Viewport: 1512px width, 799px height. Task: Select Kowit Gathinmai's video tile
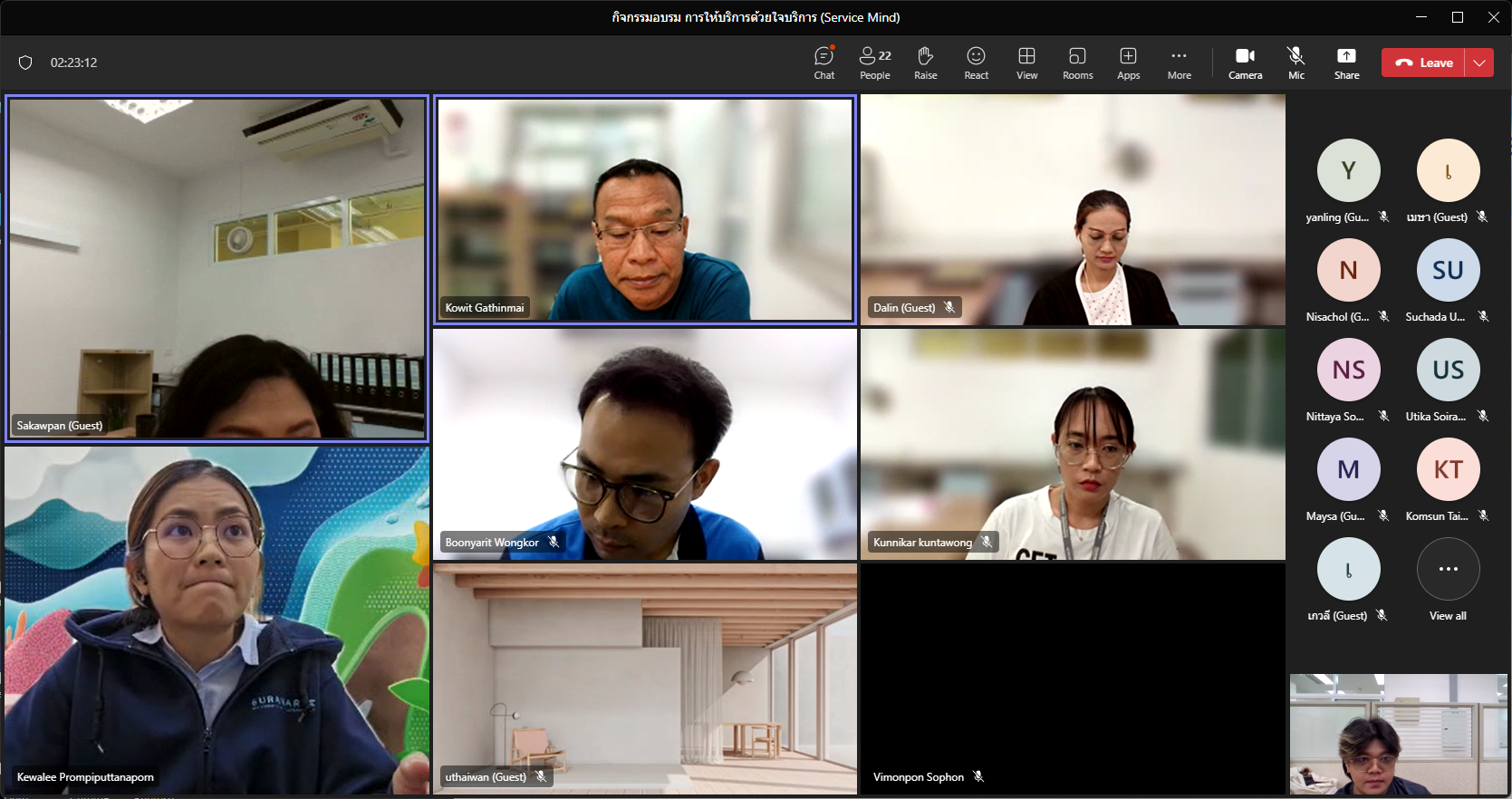(645, 209)
